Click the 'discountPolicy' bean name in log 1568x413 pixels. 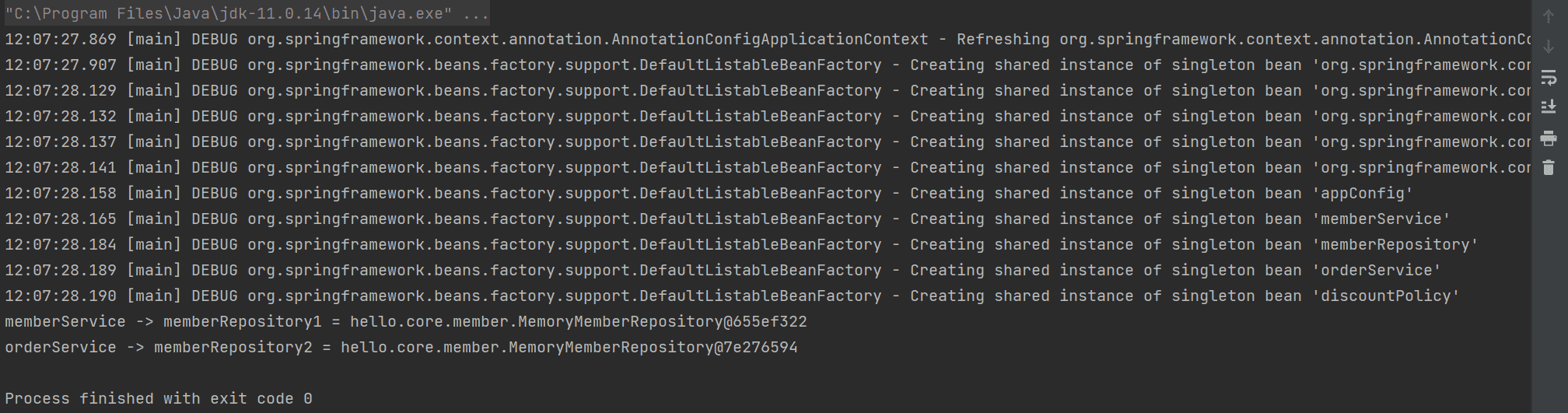pos(1385,296)
